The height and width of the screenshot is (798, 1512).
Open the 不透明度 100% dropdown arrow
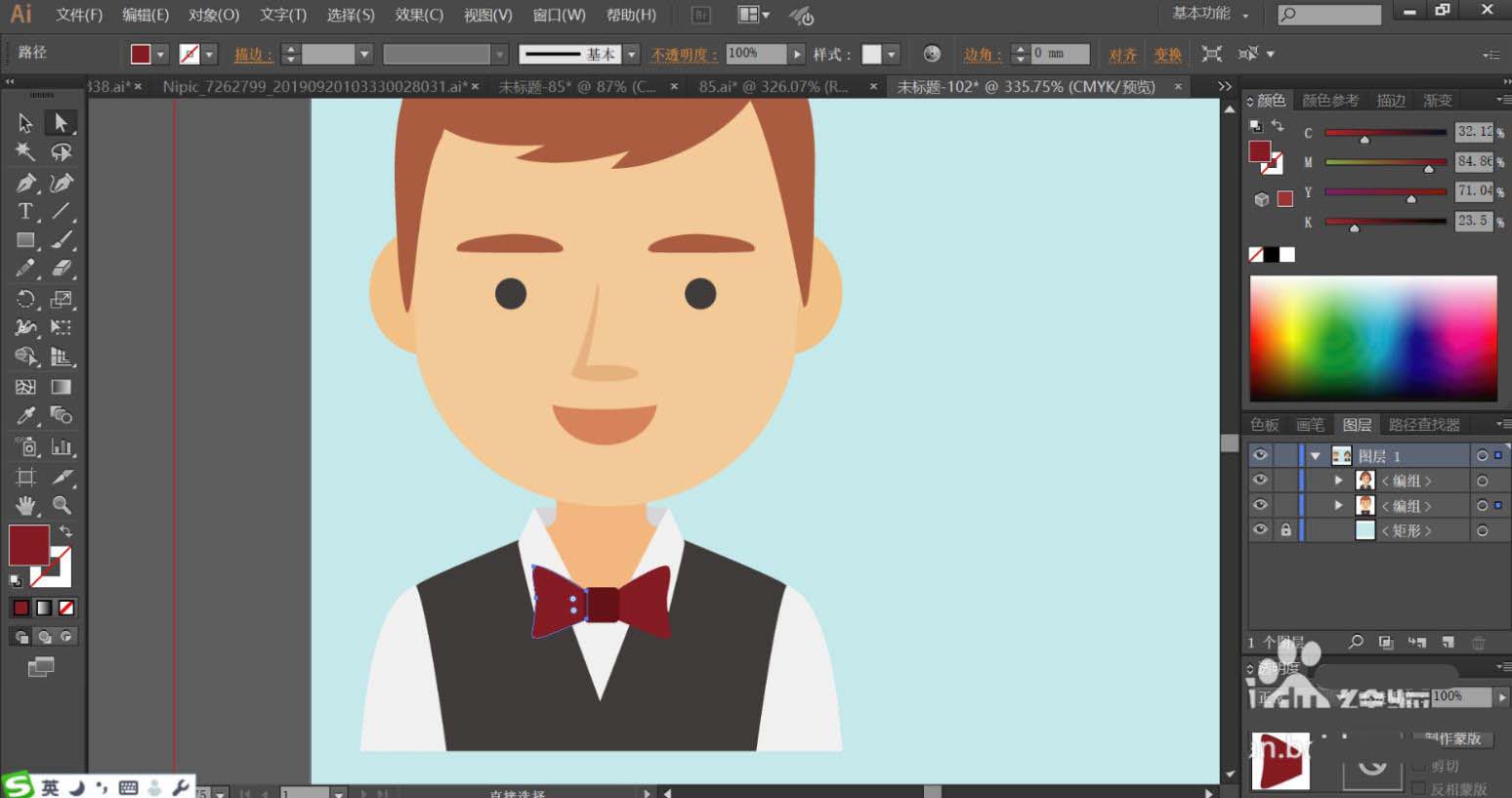797,54
